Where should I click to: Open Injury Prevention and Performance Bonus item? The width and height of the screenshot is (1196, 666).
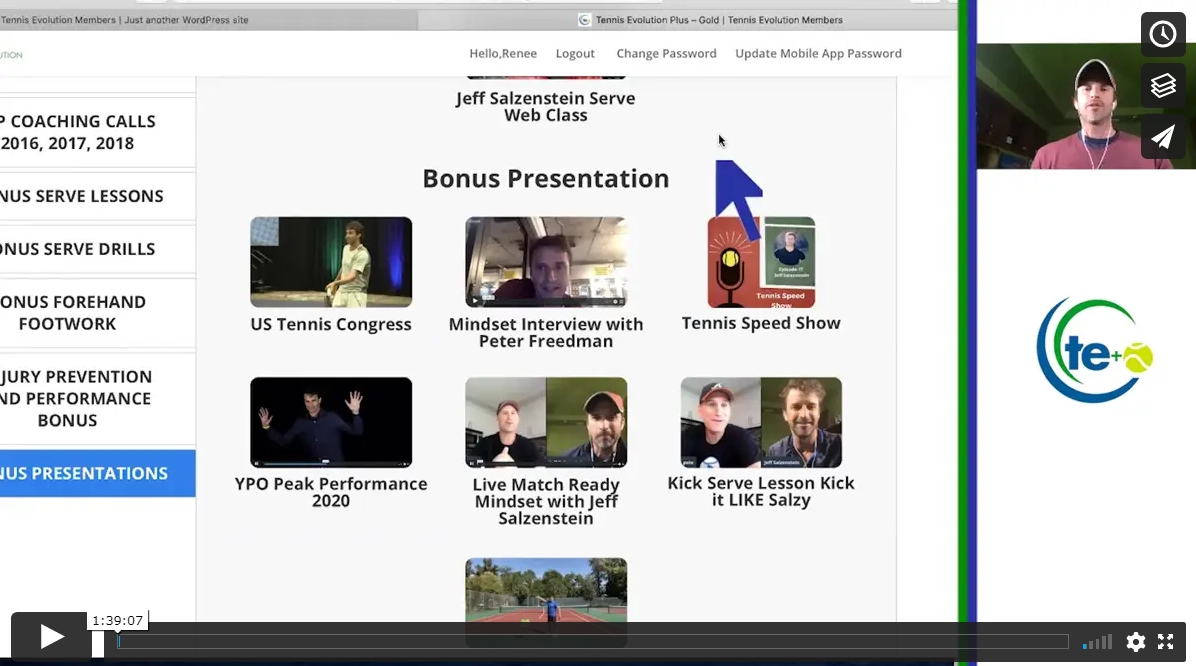coord(98,398)
